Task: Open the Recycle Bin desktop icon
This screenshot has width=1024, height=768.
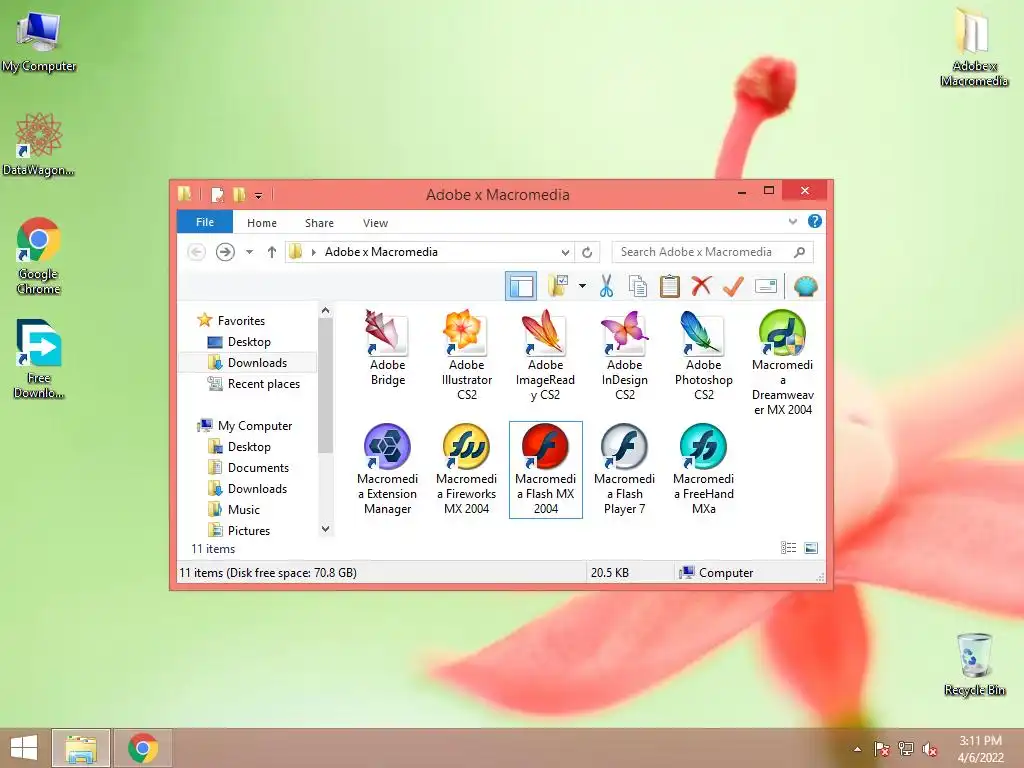Action: click(974, 664)
